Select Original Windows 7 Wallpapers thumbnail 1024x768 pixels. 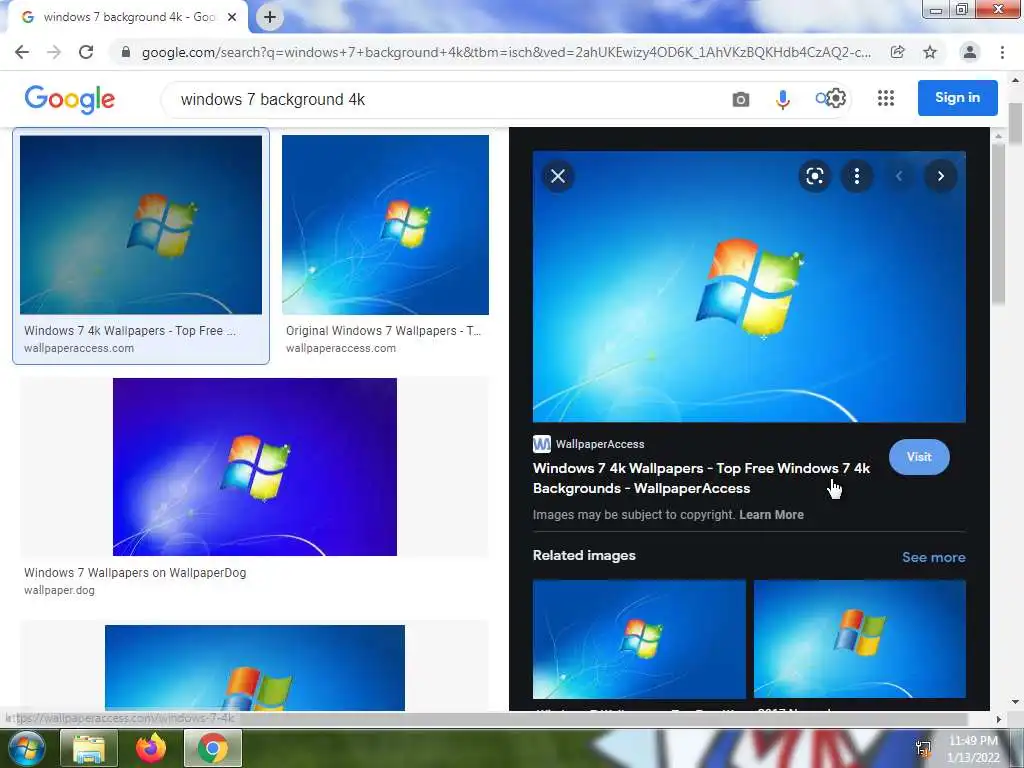(x=385, y=225)
